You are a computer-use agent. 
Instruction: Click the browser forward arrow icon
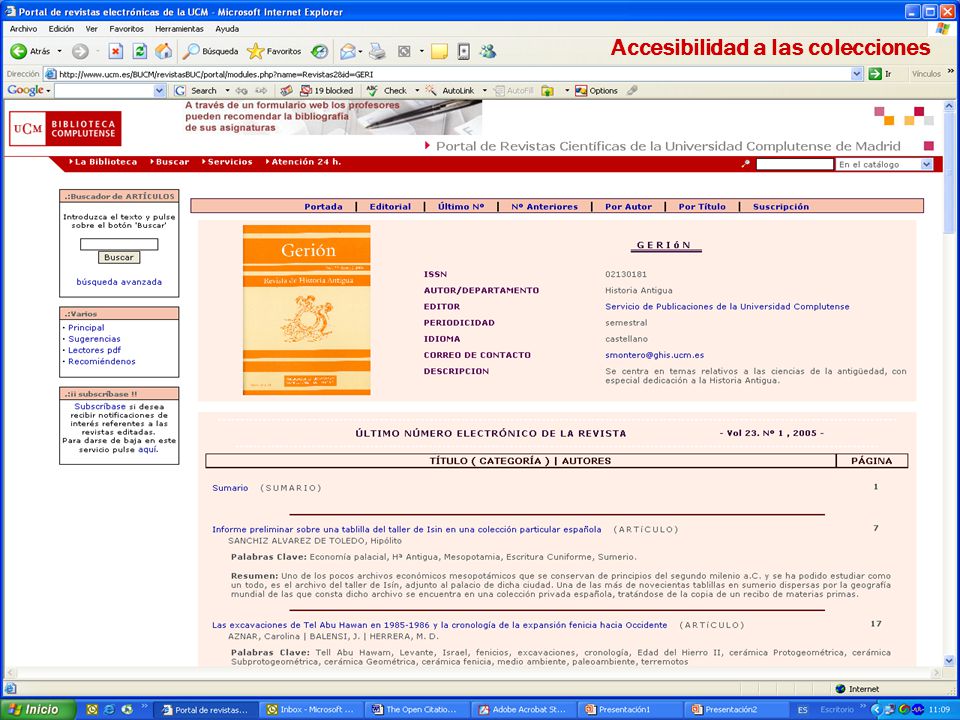(x=80, y=51)
